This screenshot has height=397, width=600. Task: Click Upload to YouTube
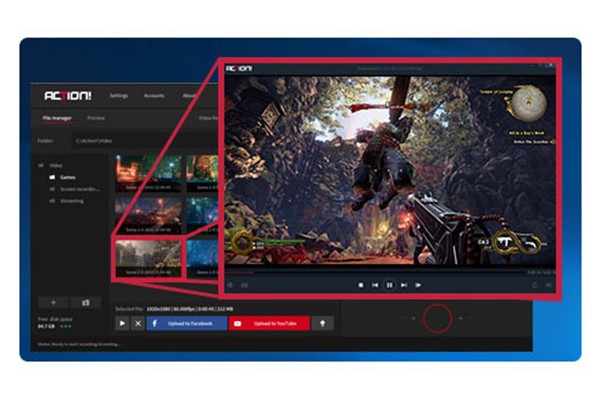click(x=269, y=323)
